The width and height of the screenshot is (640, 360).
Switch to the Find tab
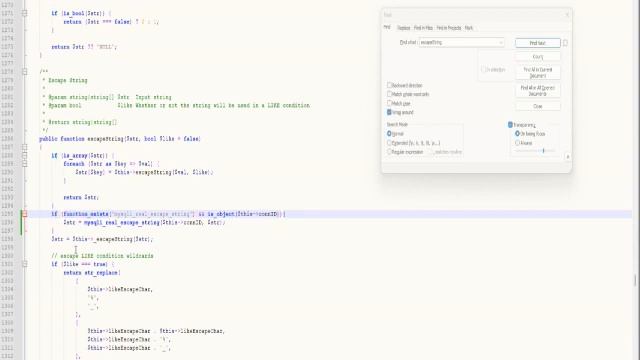coord(387,27)
